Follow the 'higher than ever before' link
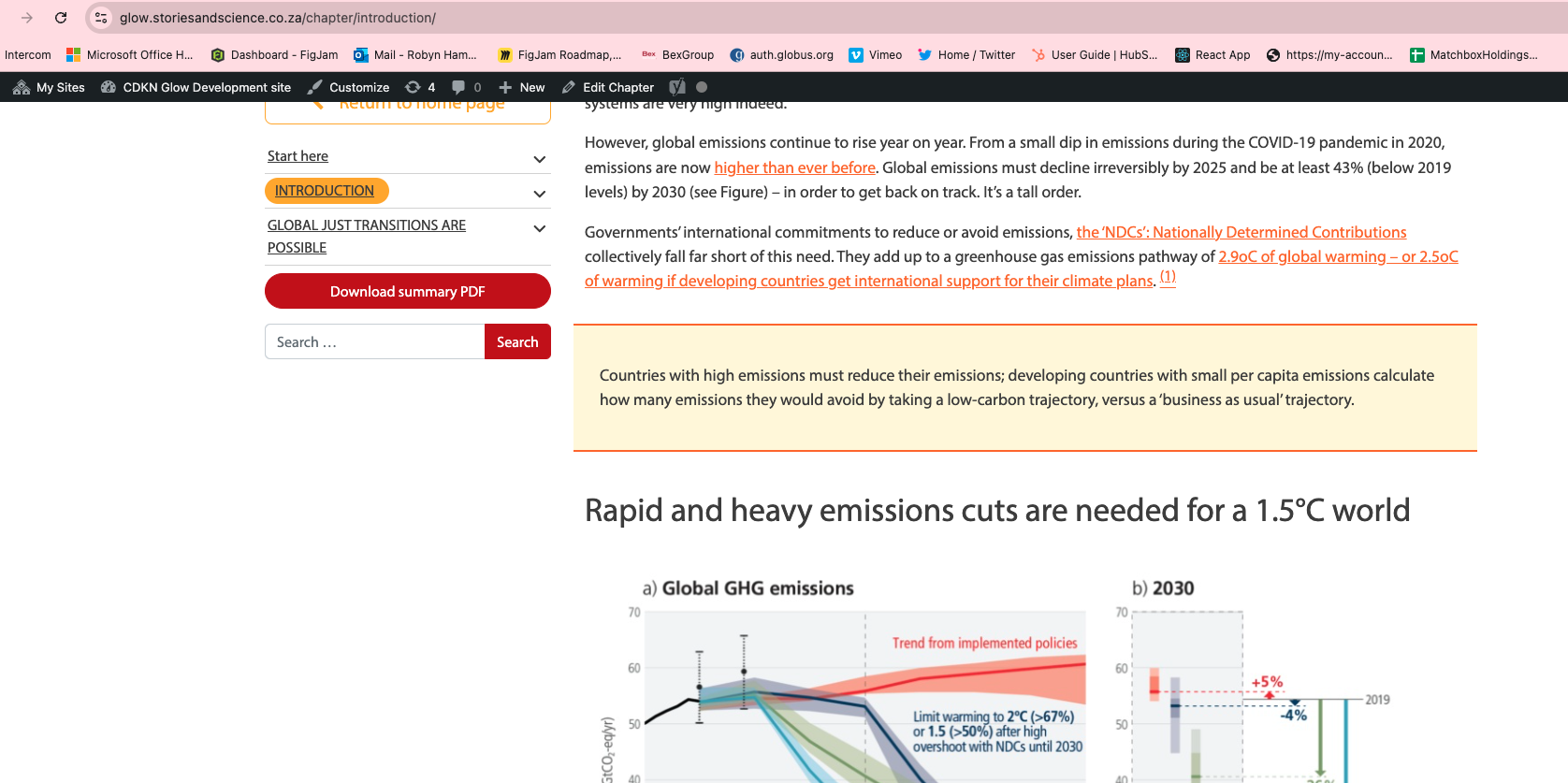This screenshot has height=783, width=1568. [794, 167]
